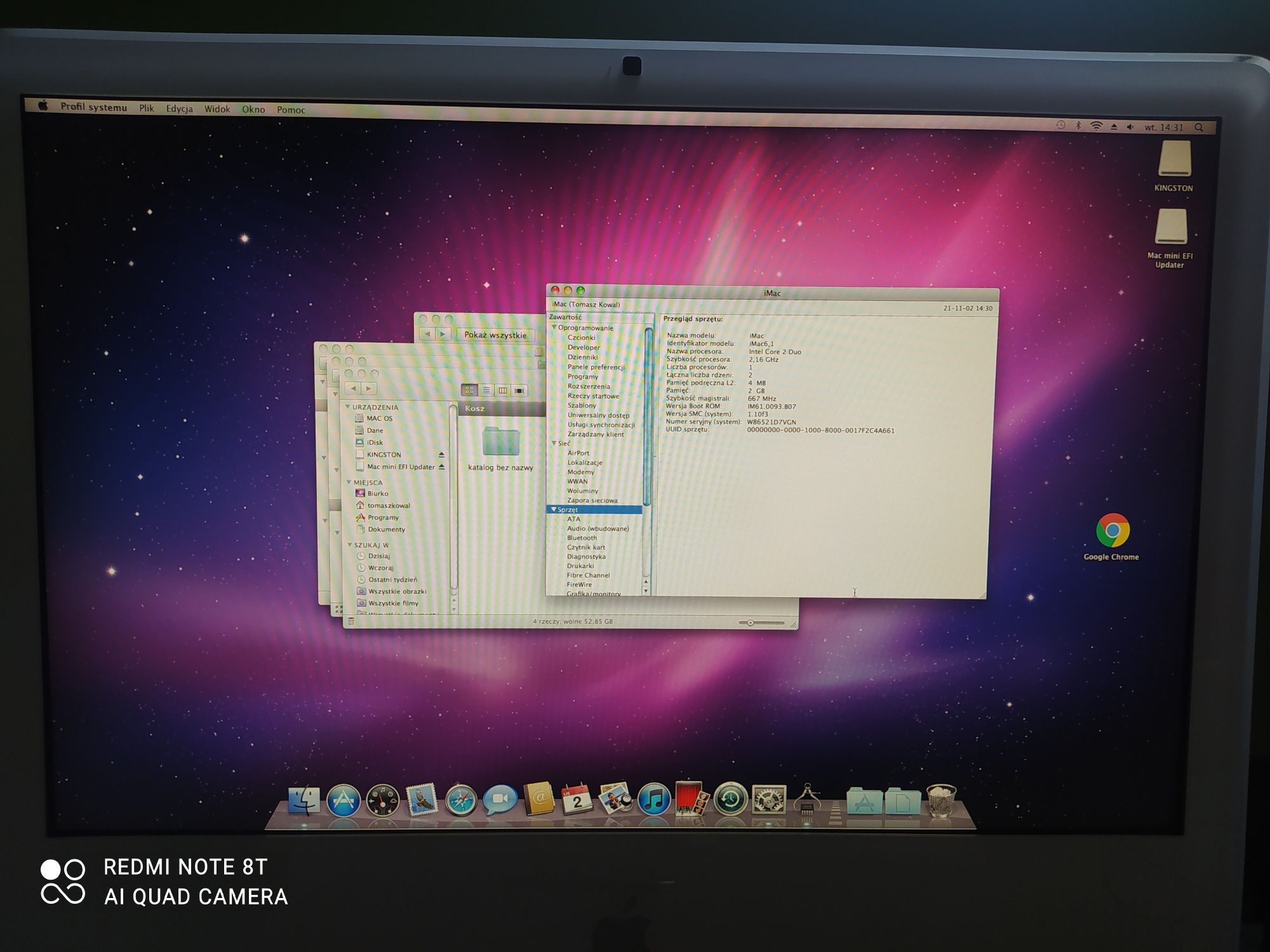Go forward in front Finder window
This screenshot has width=1270, height=952.
pos(368,388)
